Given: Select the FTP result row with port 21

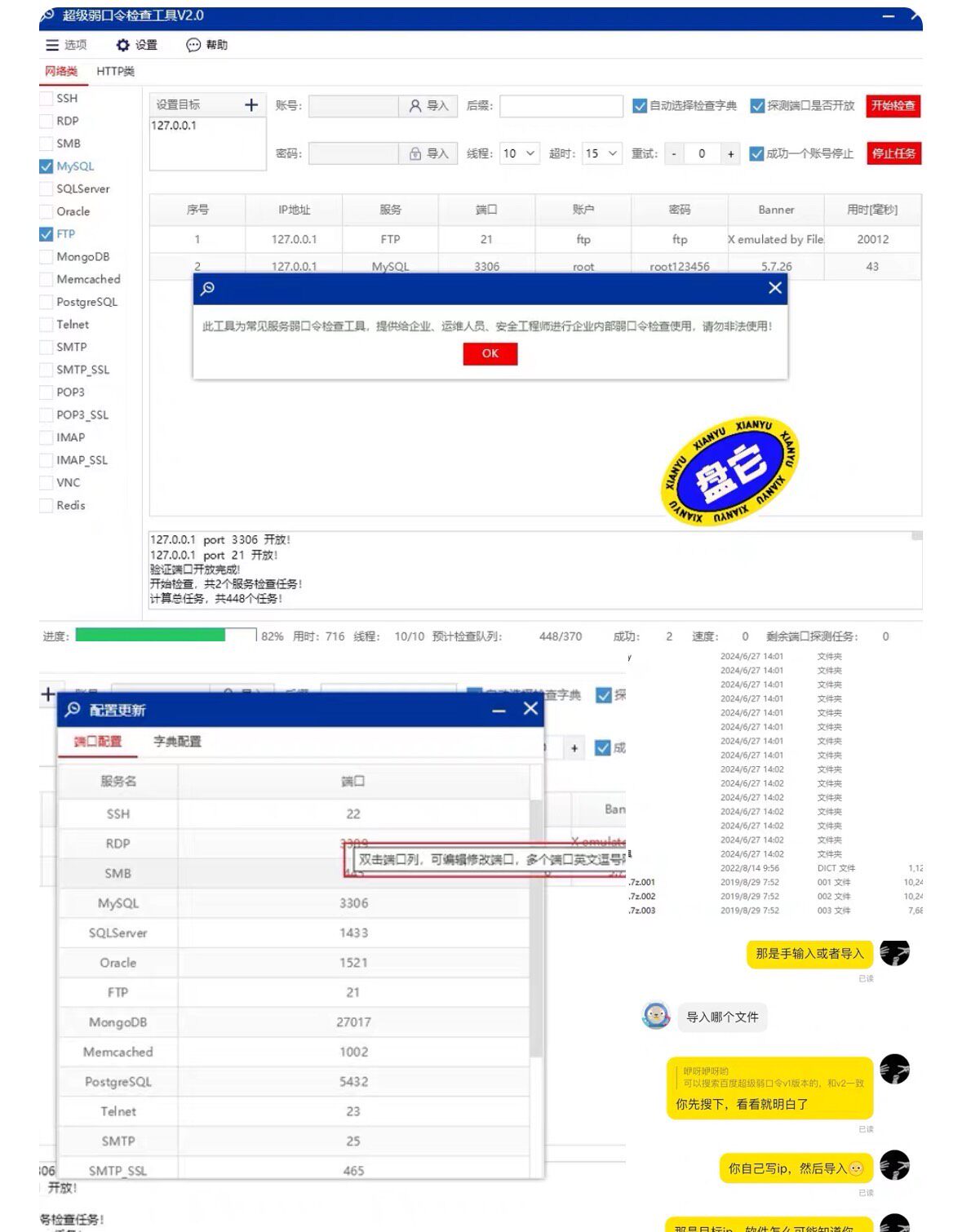Looking at the screenshot, I should (x=535, y=239).
